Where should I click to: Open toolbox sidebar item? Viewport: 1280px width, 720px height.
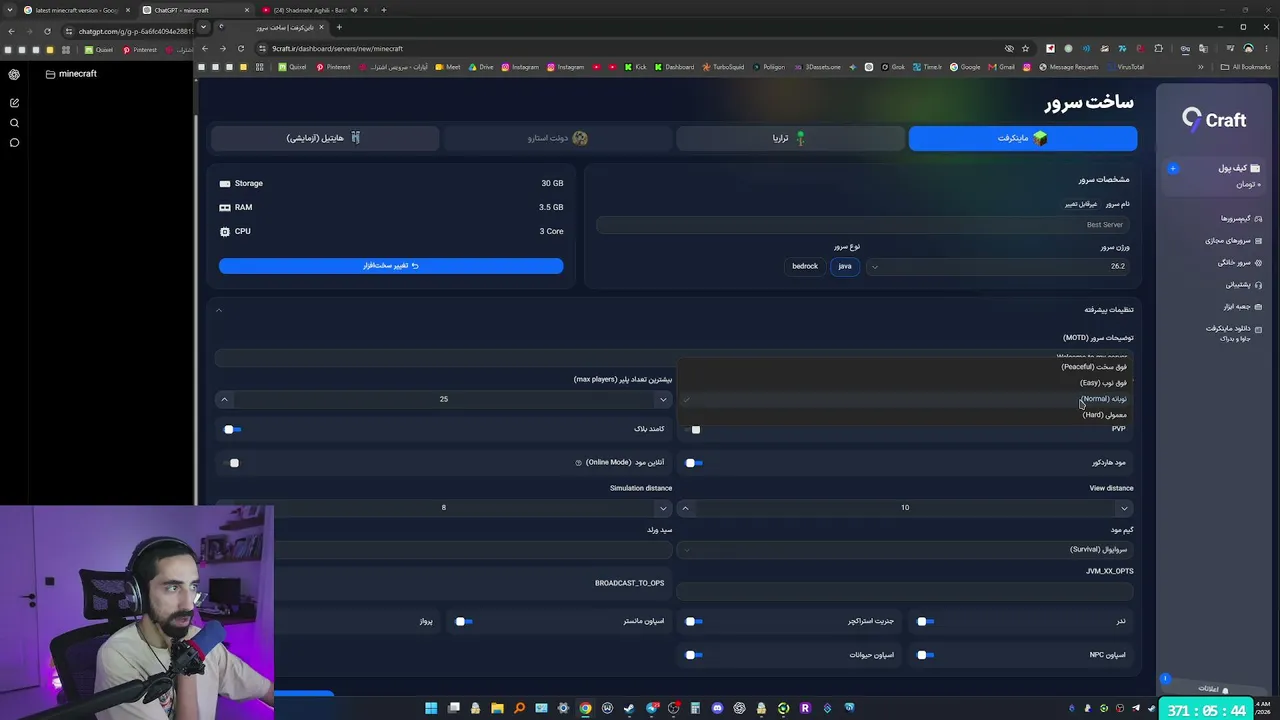[1242, 306]
